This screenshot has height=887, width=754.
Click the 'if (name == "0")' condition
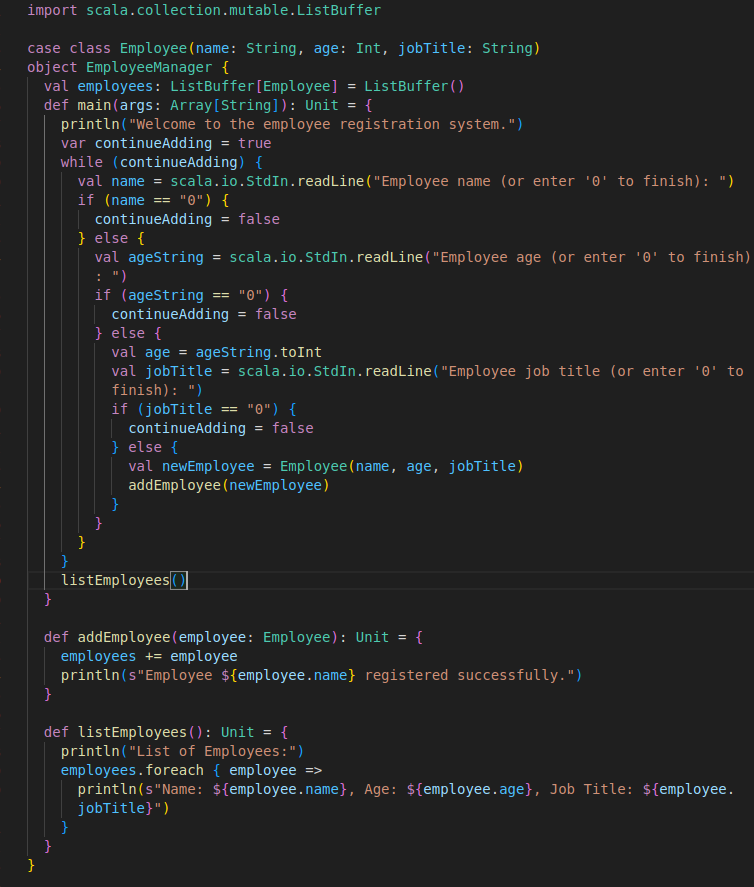[145, 200]
